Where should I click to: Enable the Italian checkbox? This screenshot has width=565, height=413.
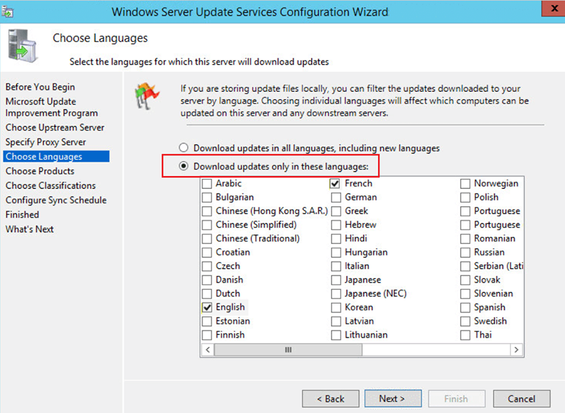[336, 266]
